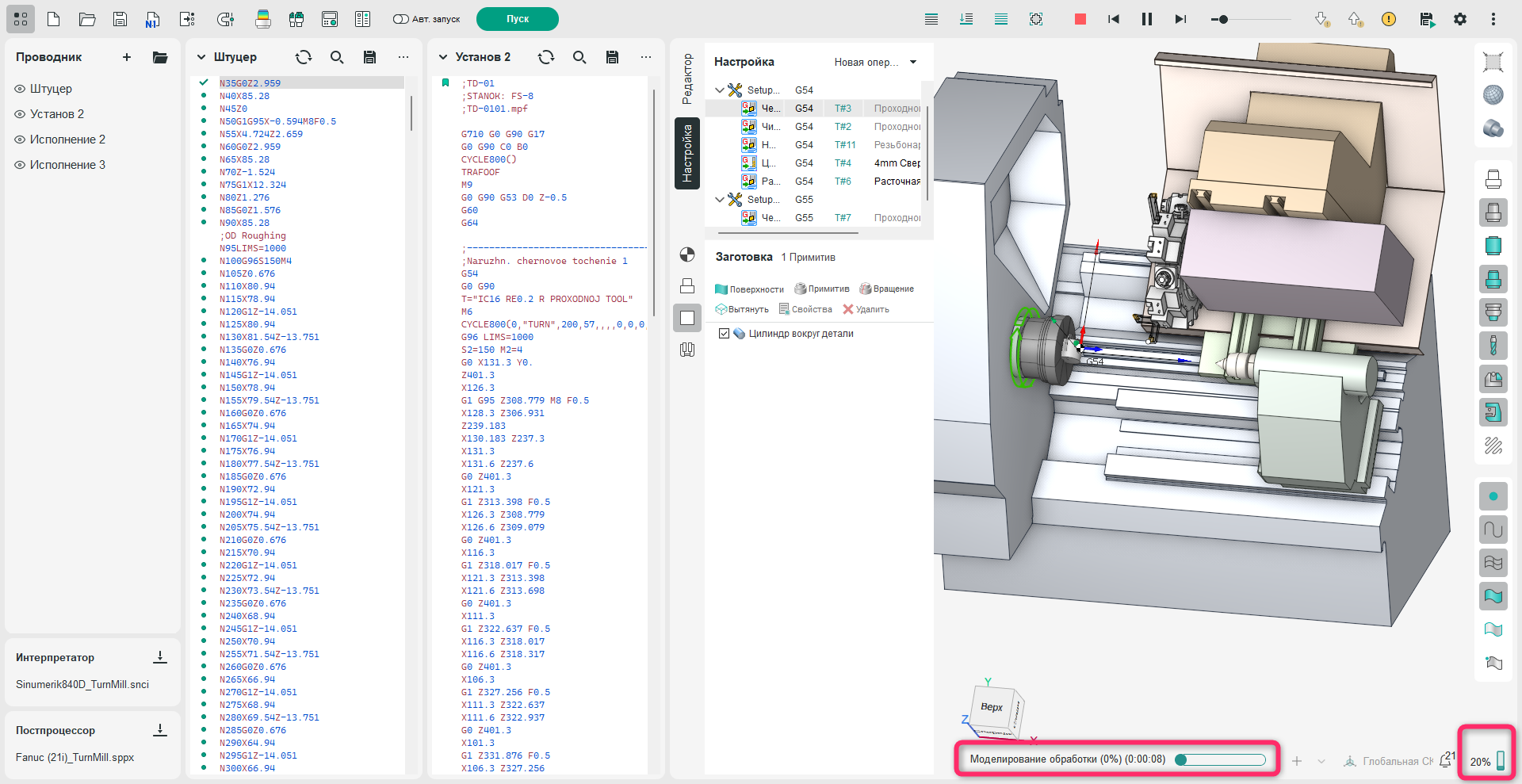
Task: Click the Удалить button in Заготовка
Action: click(866, 309)
